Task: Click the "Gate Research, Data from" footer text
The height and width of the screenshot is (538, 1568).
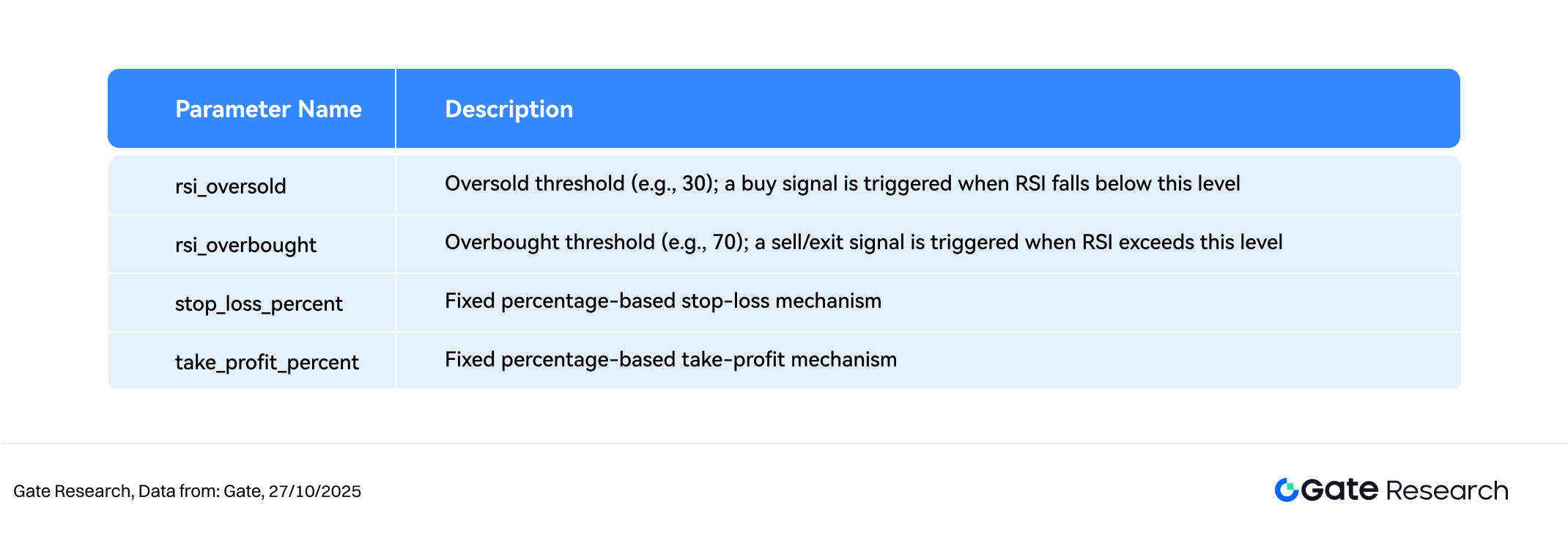Action: pyautogui.click(x=117, y=491)
